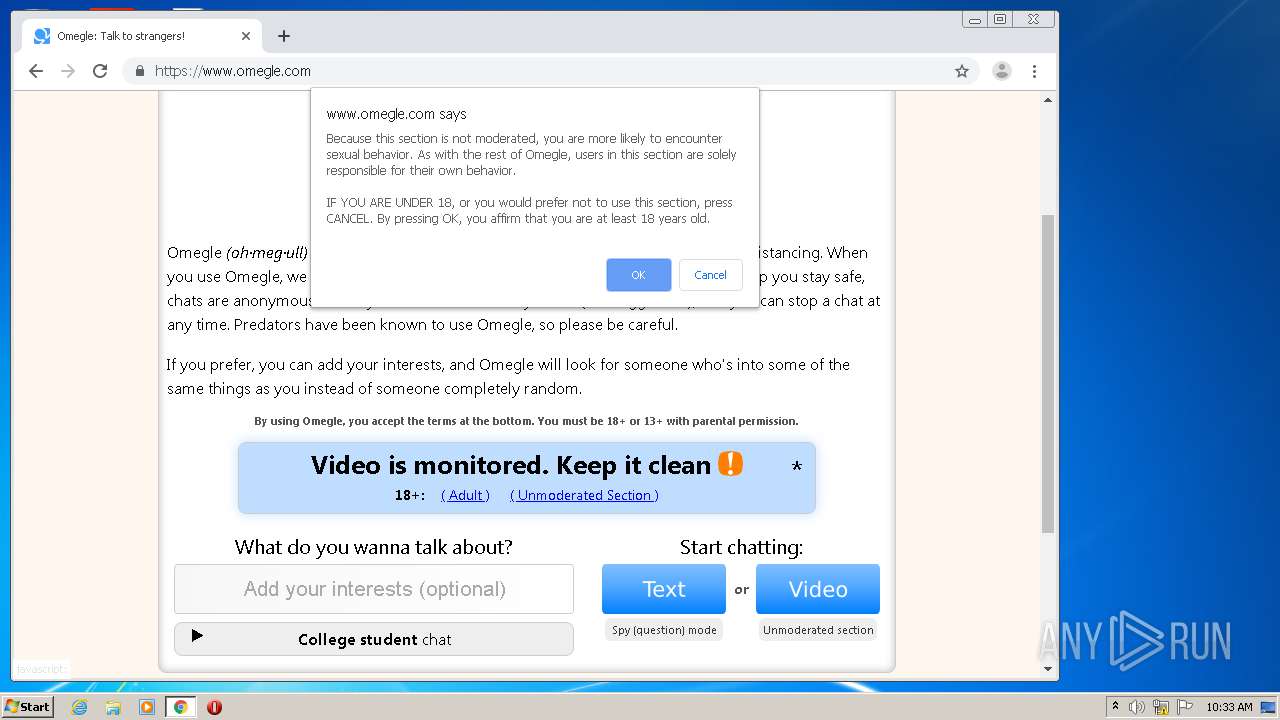Open a new tab with plus button
This screenshot has width=1280, height=720.
284,36
